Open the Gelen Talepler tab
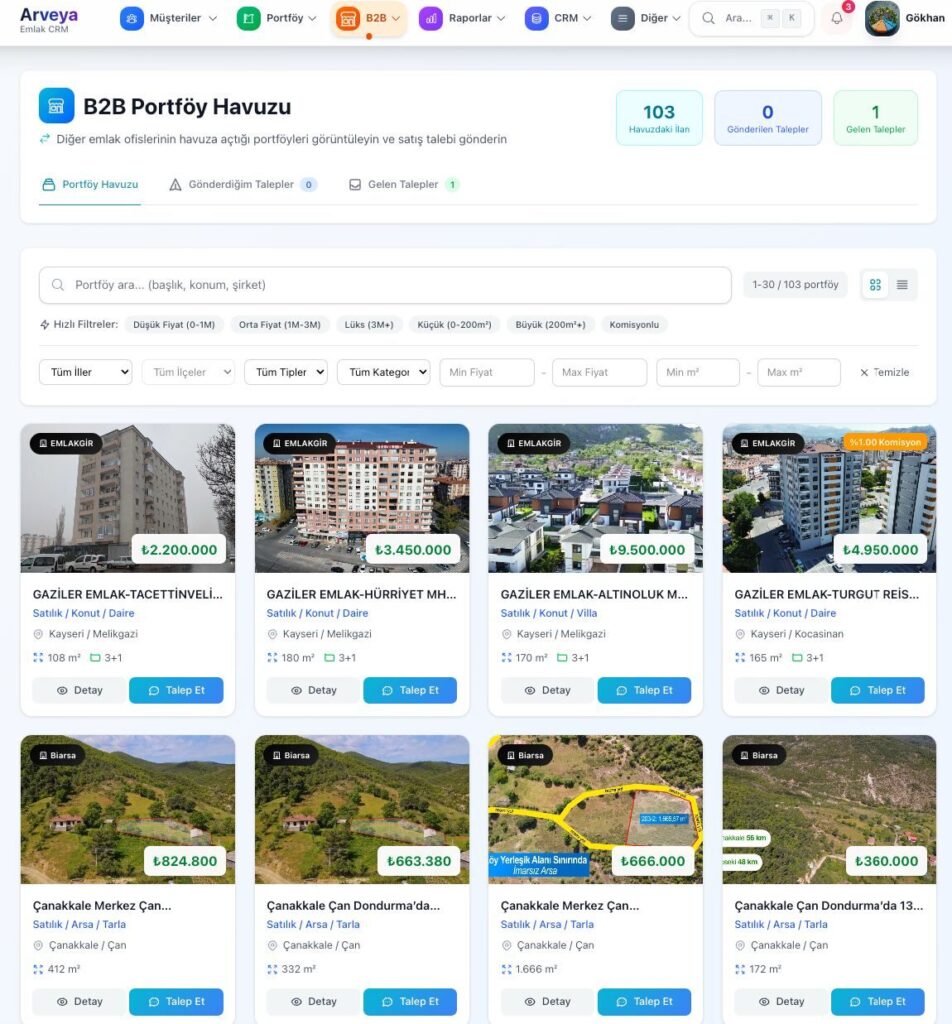The image size is (952, 1024). tap(404, 185)
